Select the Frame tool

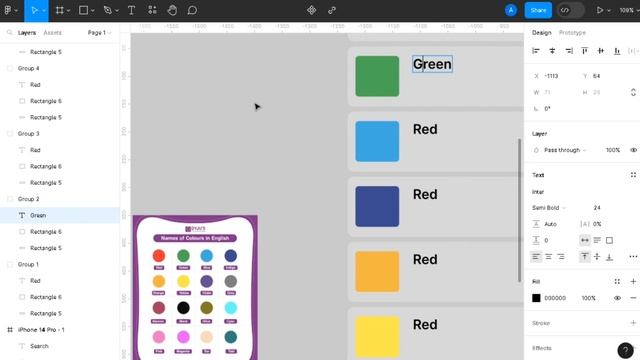coord(60,10)
